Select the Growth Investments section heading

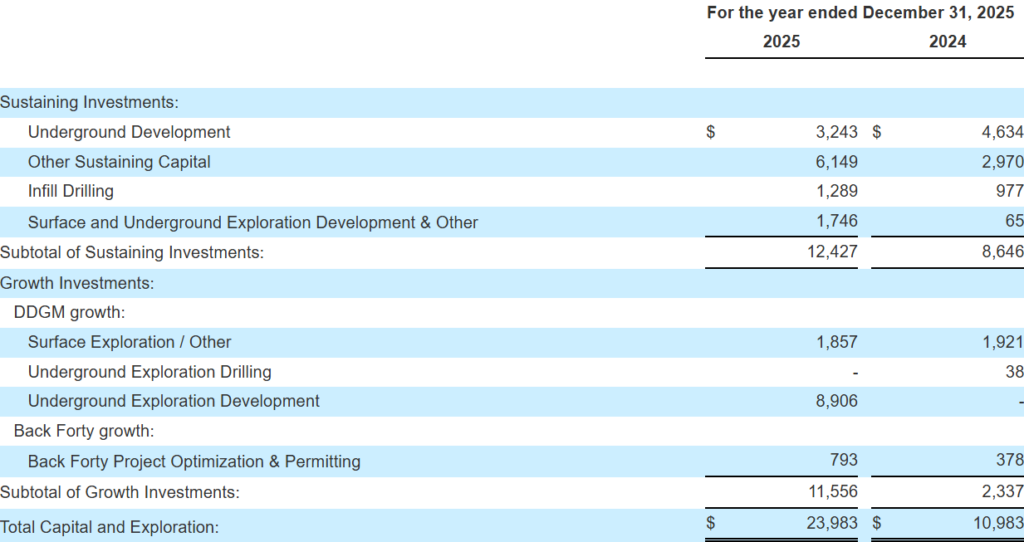pyautogui.click(x=77, y=283)
